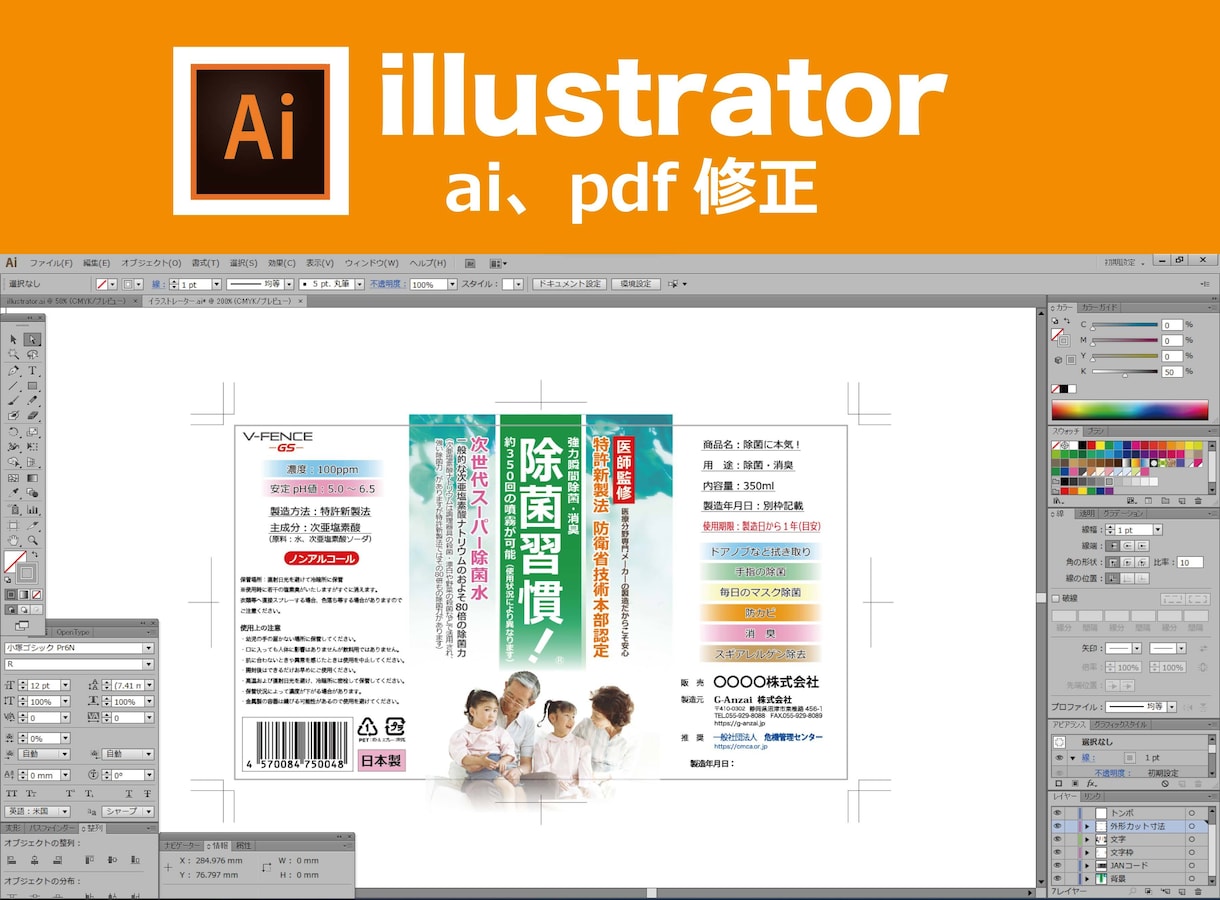Expand the 外形カット寸法 layer
The width and height of the screenshot is (1220, 900).
coord(1087,826)
